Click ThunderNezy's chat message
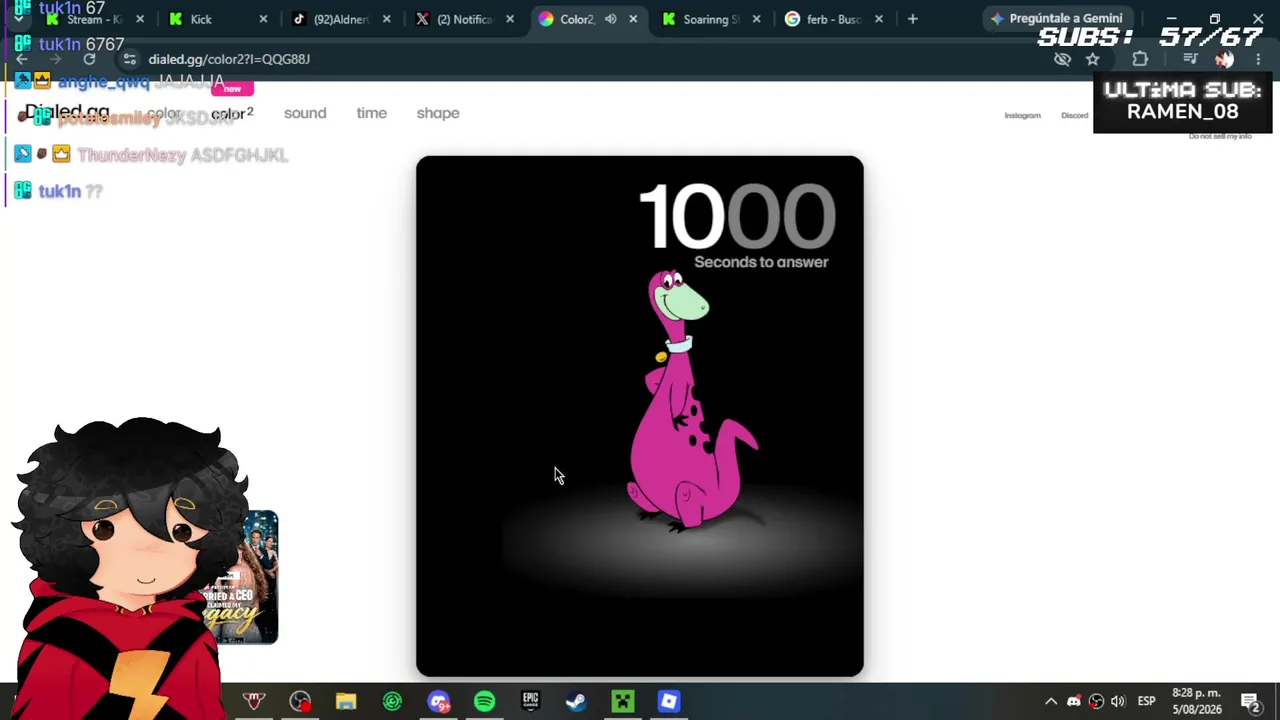 tap(183, 155)
